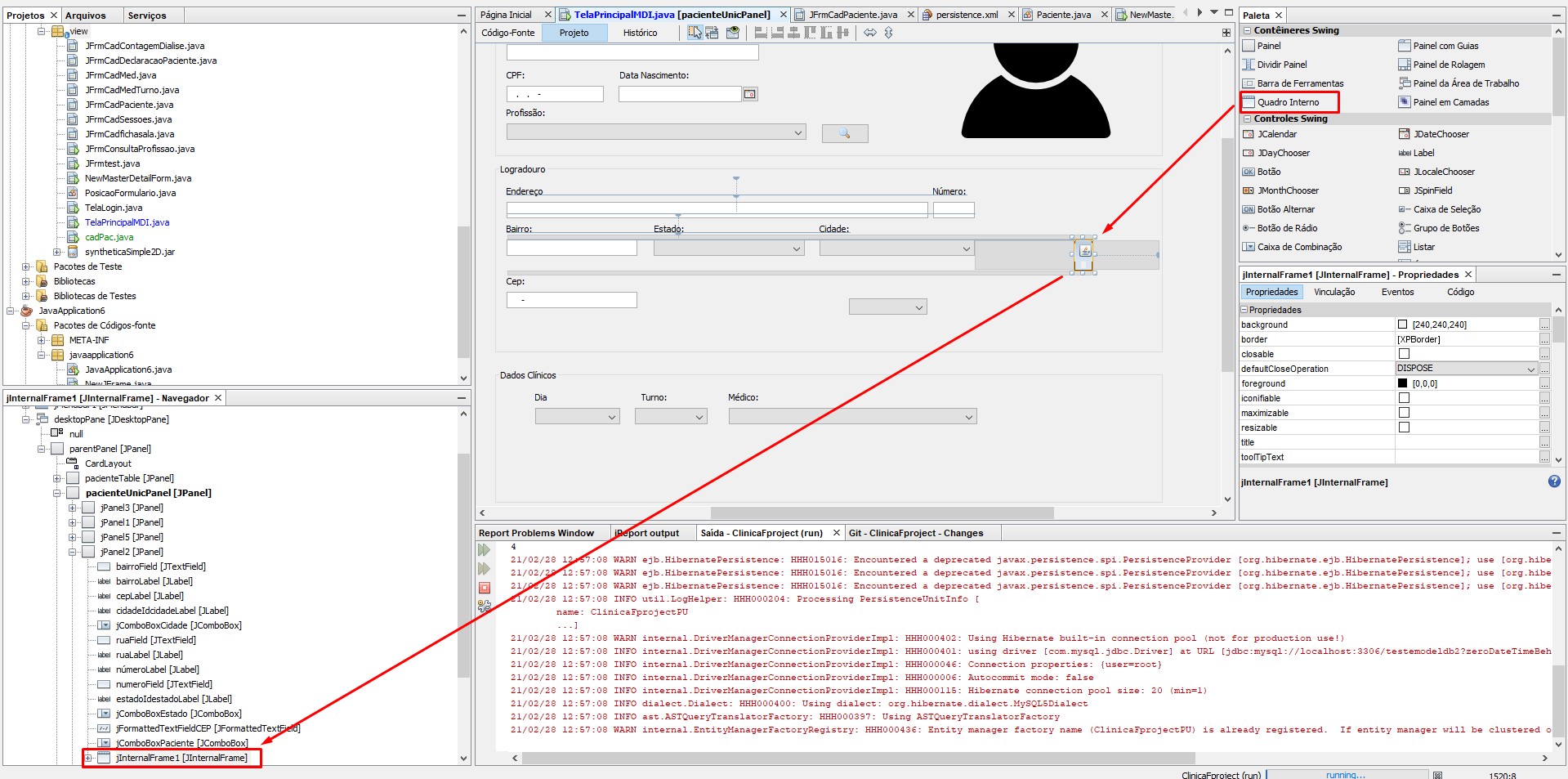Toggle vertical resizability arrow icon

888,33
